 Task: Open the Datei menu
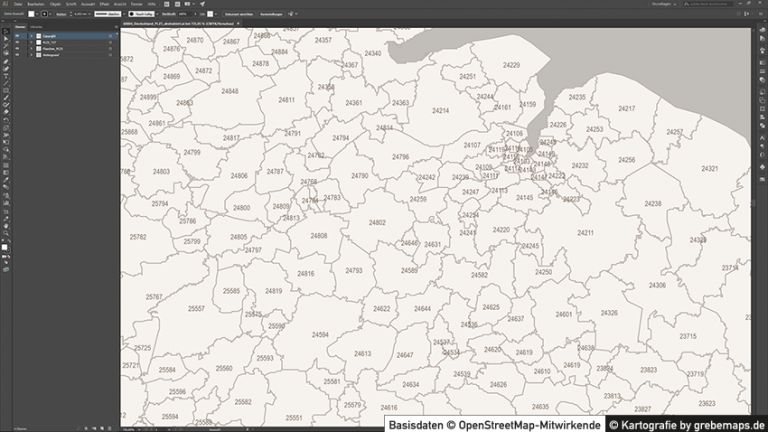pos(9,4)
